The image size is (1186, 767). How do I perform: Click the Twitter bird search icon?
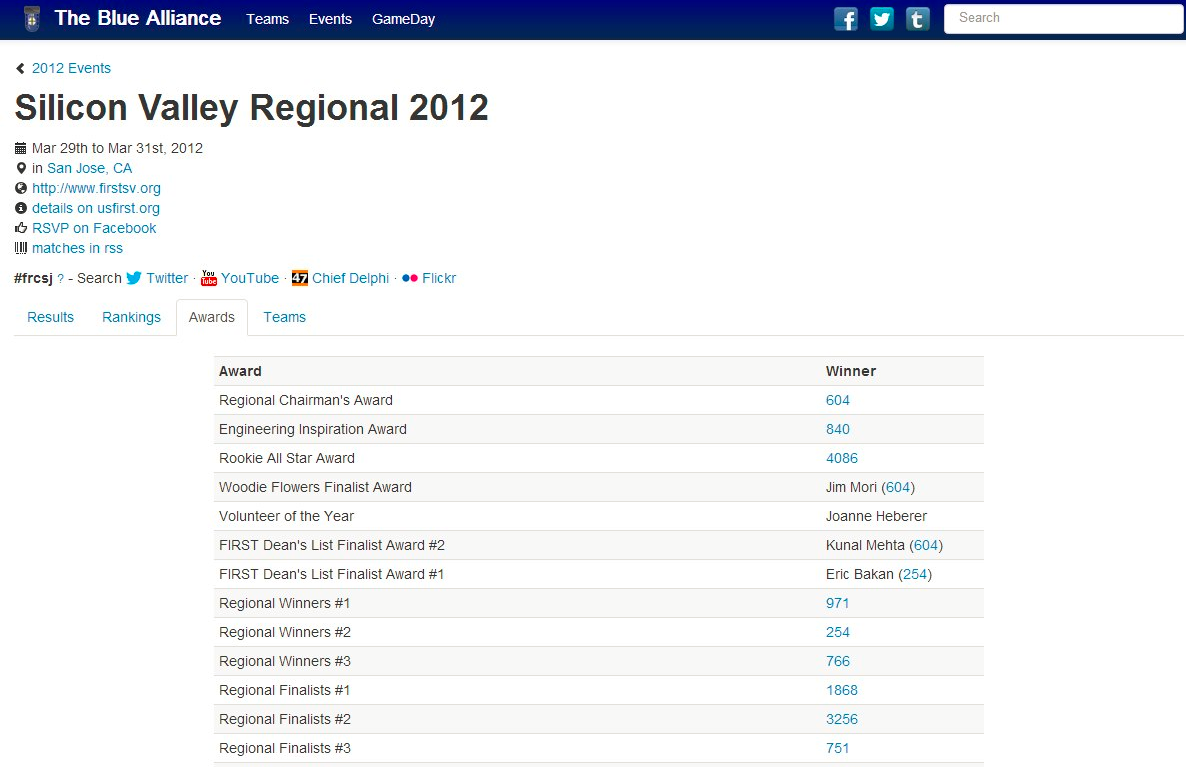click(x=134, y=278)
